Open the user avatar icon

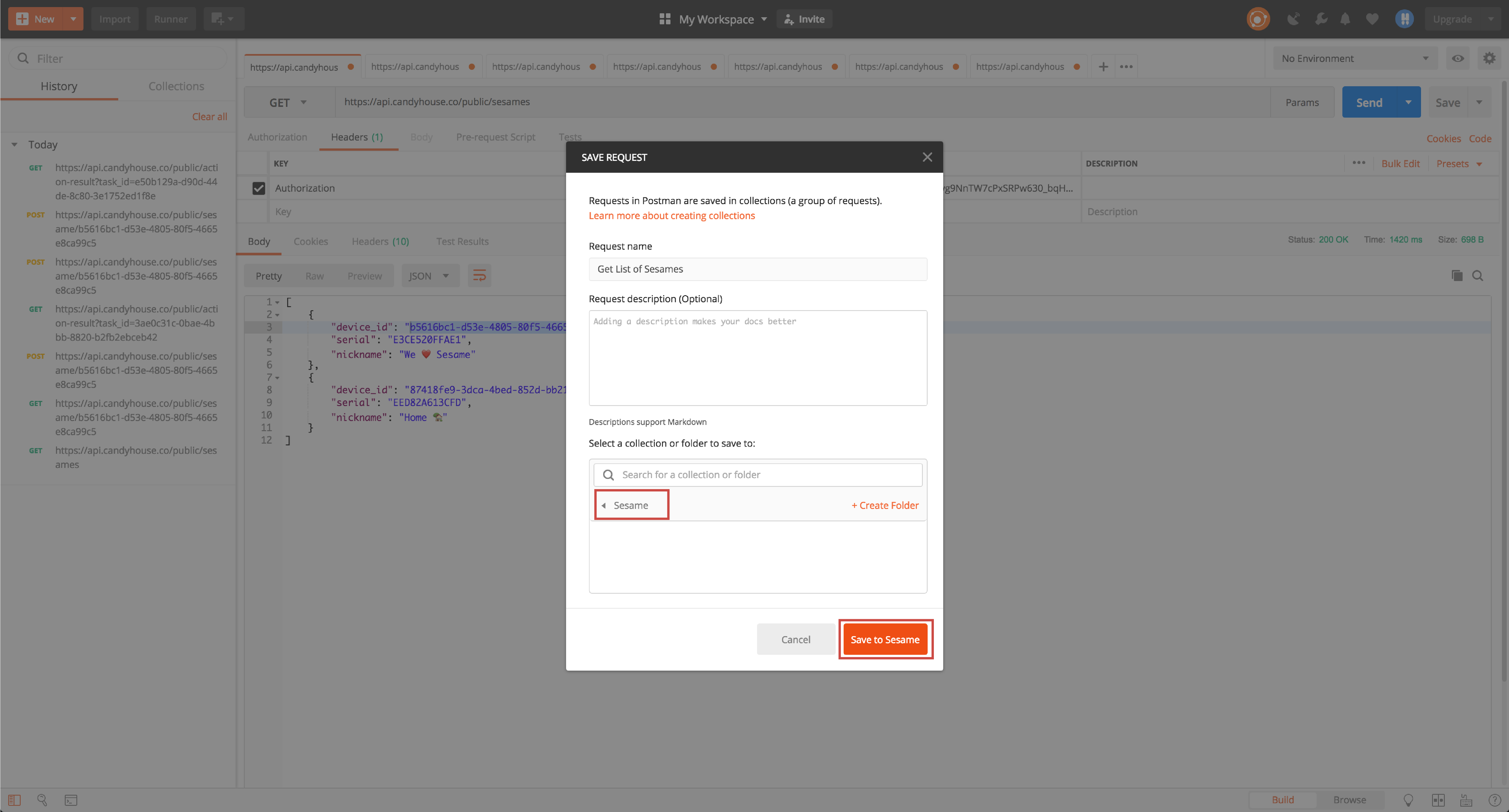pyautogui.click(x=1404, y=19)
